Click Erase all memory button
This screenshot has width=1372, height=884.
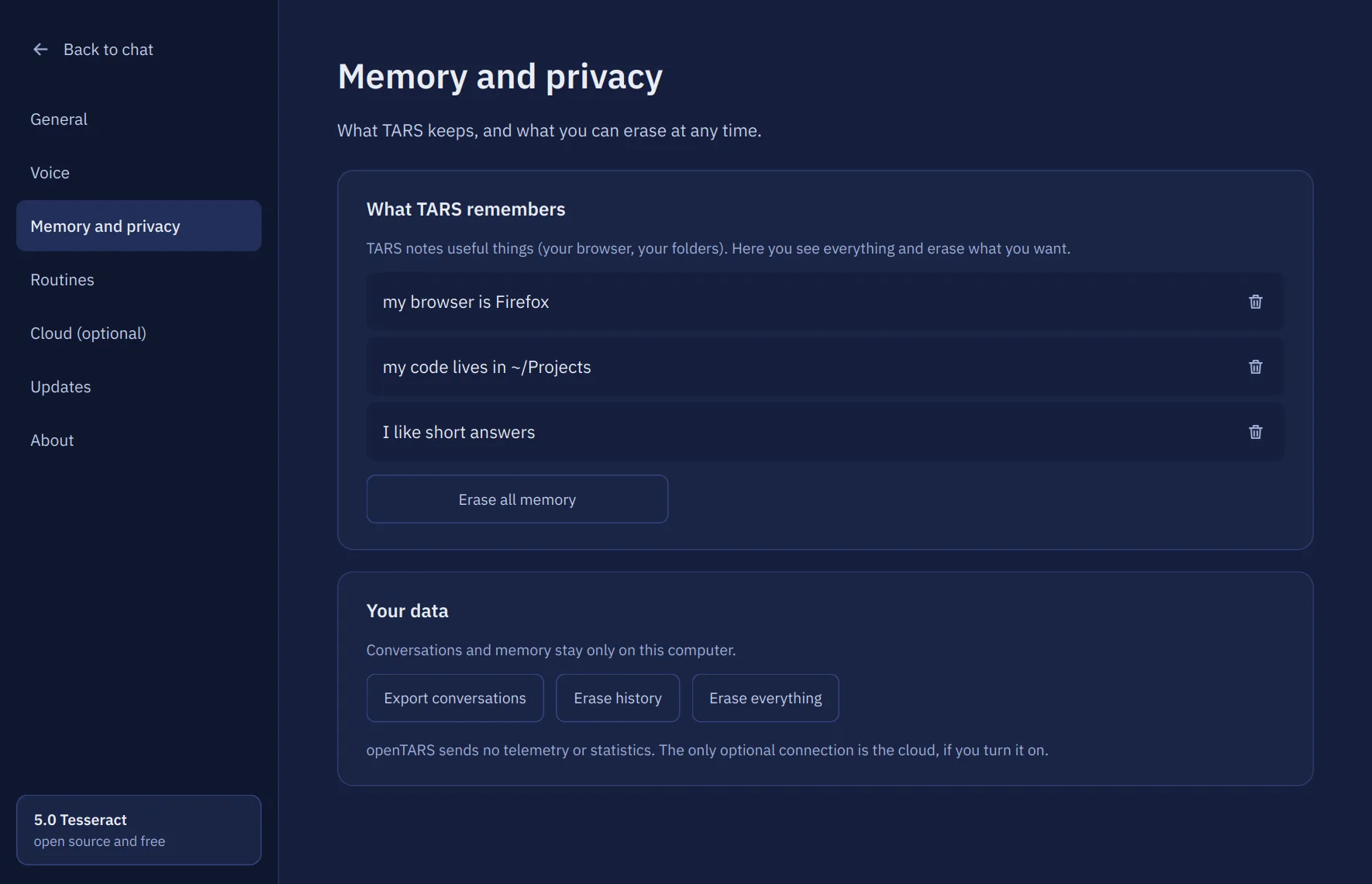[x=517, y=499]
